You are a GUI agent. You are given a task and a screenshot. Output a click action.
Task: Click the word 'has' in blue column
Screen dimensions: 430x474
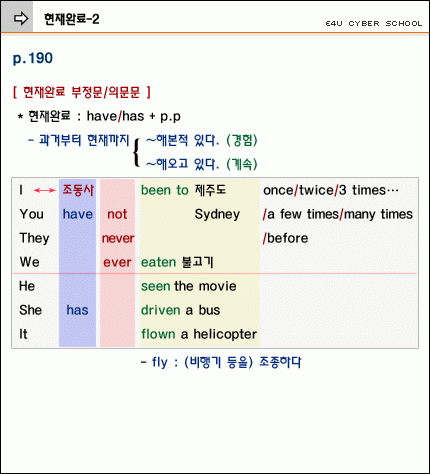77,310
